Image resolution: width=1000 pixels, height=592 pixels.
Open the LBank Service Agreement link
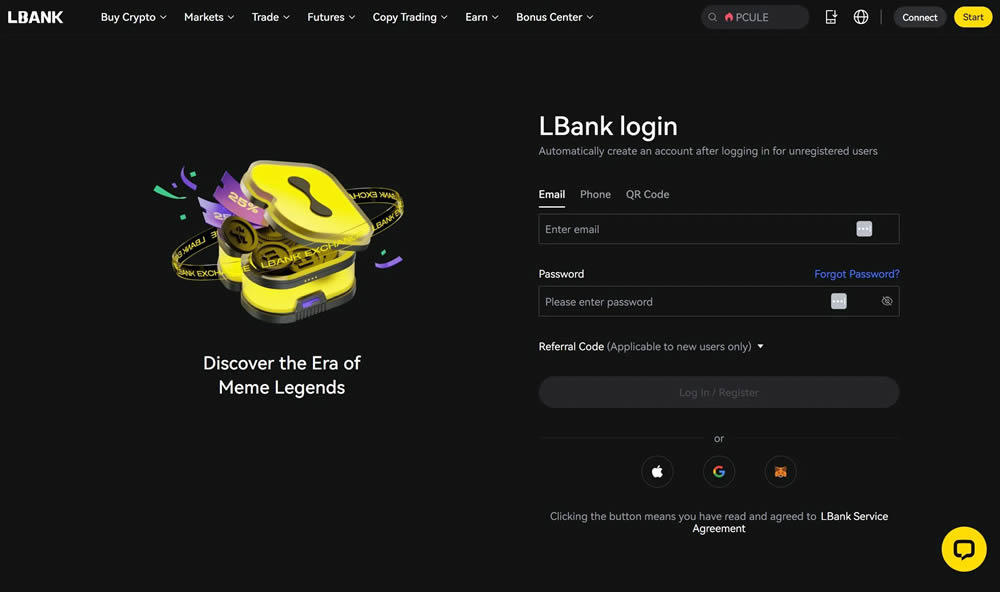click(853, 516)
